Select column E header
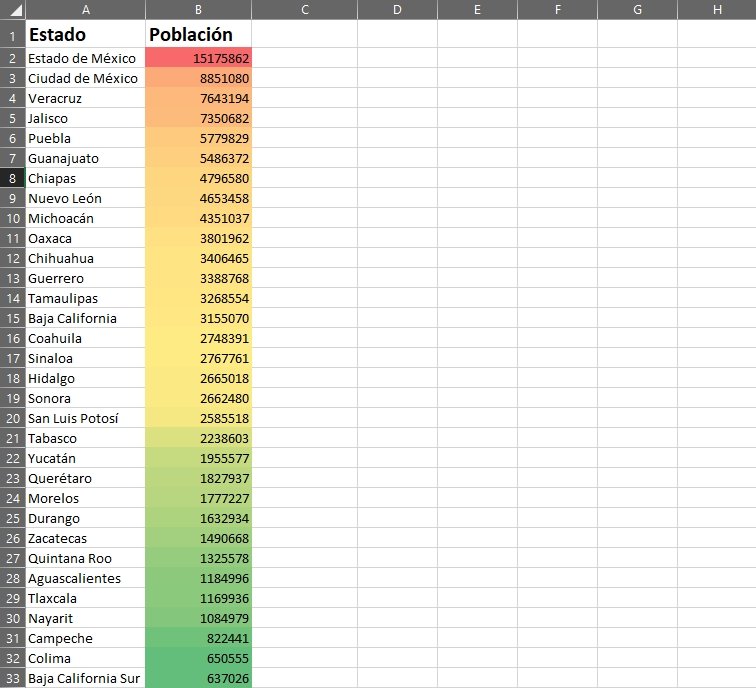The width and height of the screenshot is (756, 688). click(x=477, y=10)
